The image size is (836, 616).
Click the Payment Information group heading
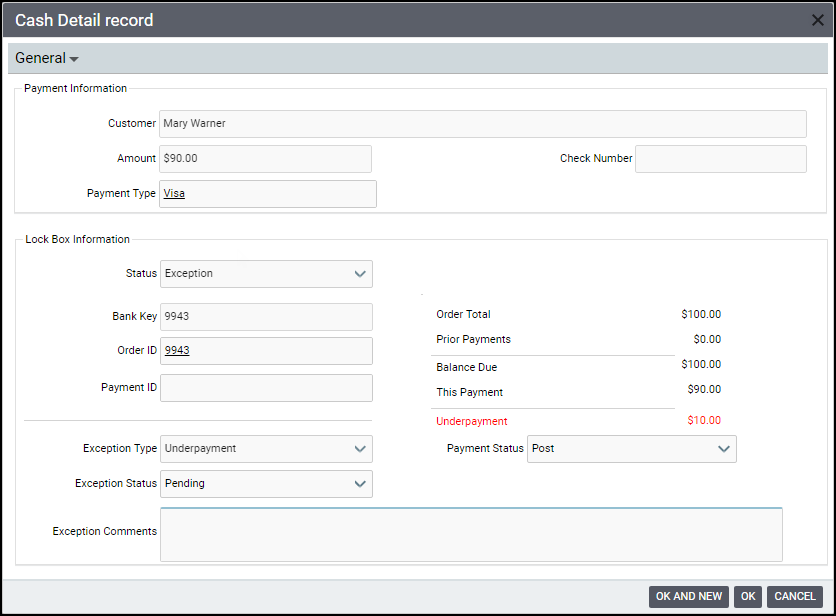pyautogui.click(x=75, y=89)
